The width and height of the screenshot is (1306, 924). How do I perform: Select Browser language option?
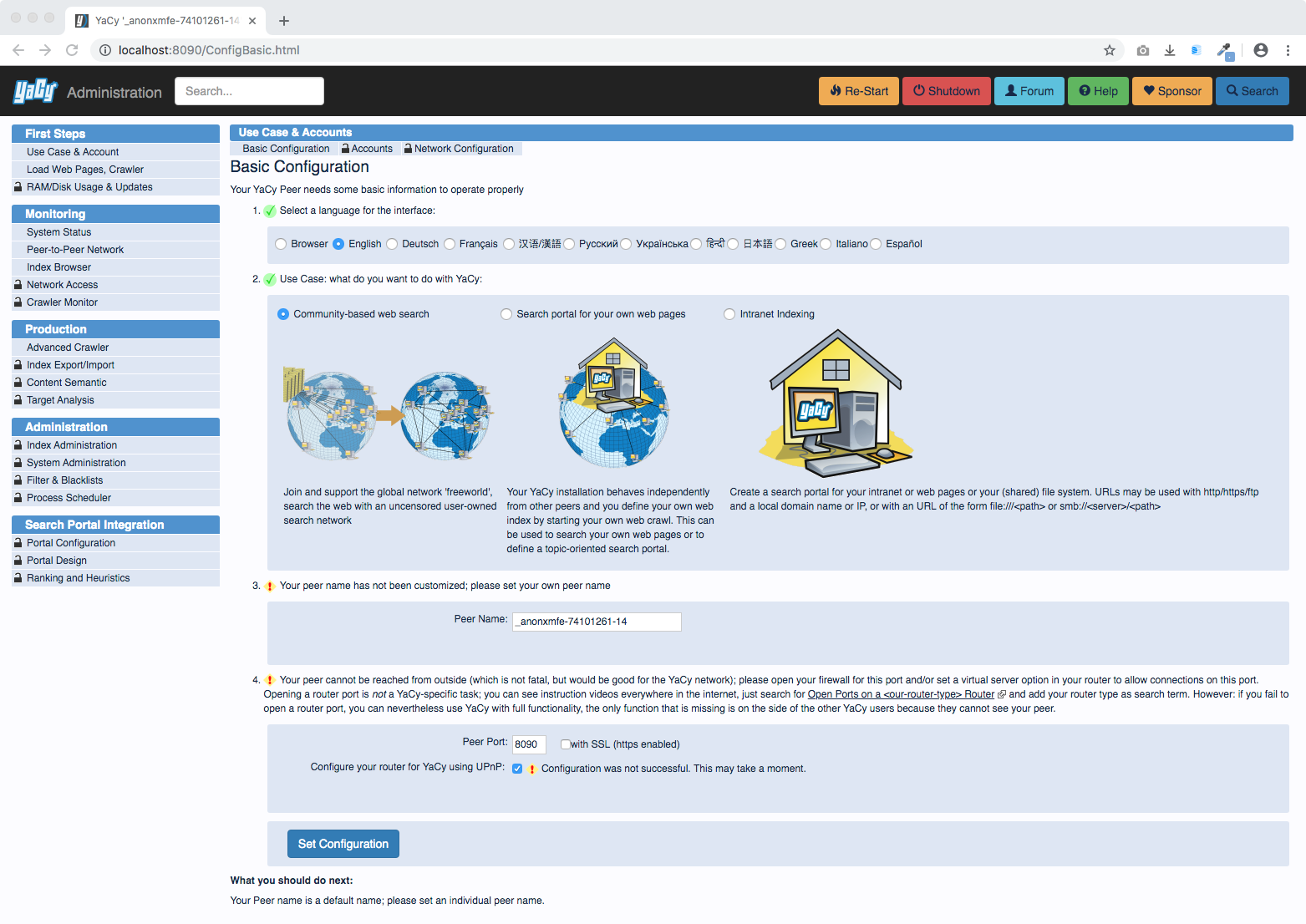281,244
